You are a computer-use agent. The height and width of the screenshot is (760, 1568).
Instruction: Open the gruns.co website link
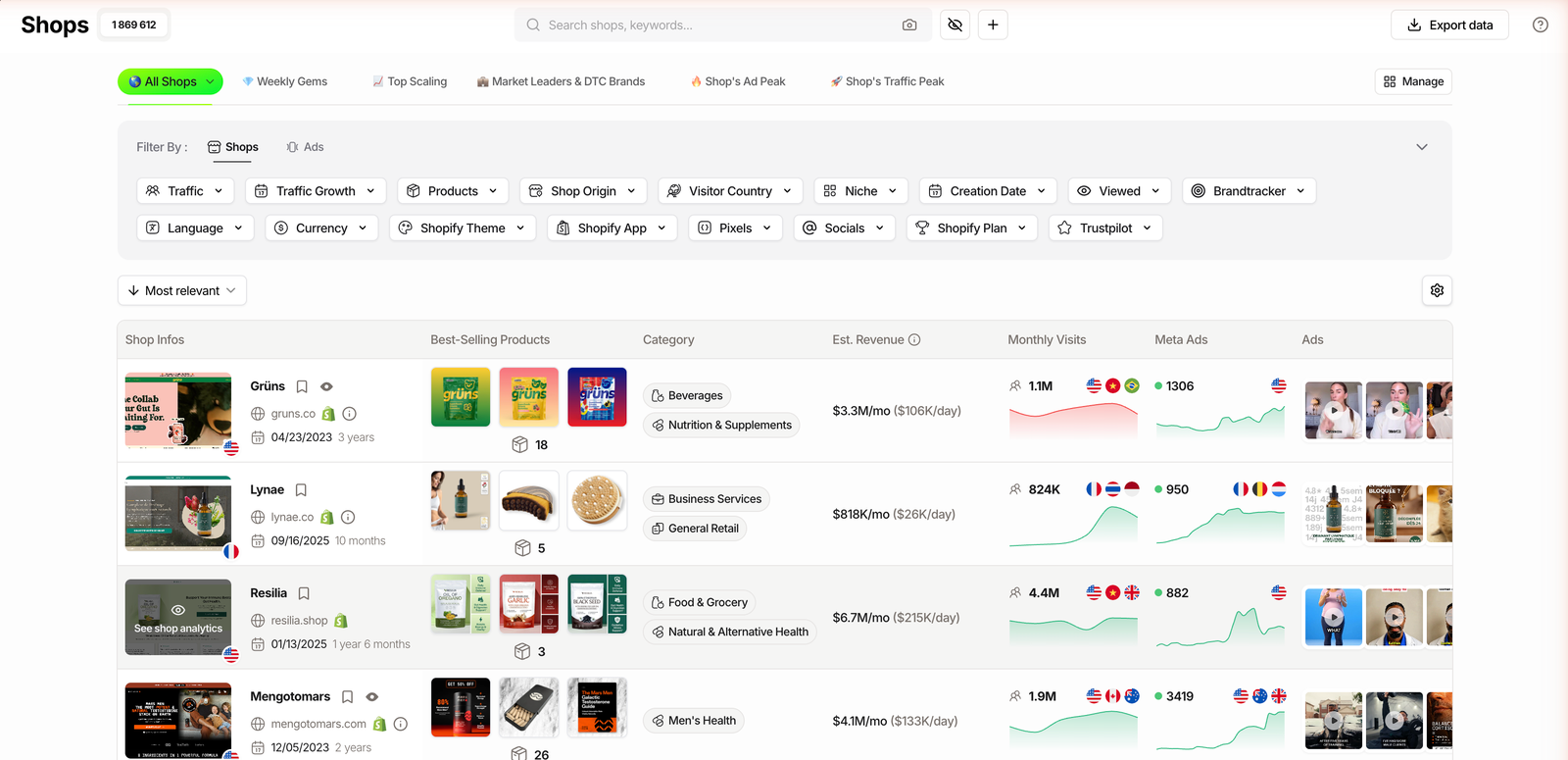click(x=293, y=414)
